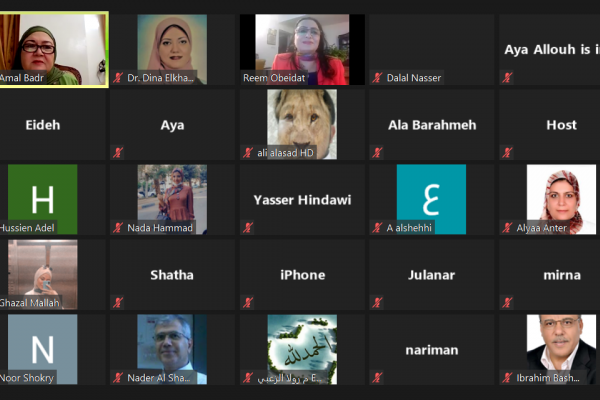
Task: Select Reem Obeidat's video tile
Action: point(302,49)
